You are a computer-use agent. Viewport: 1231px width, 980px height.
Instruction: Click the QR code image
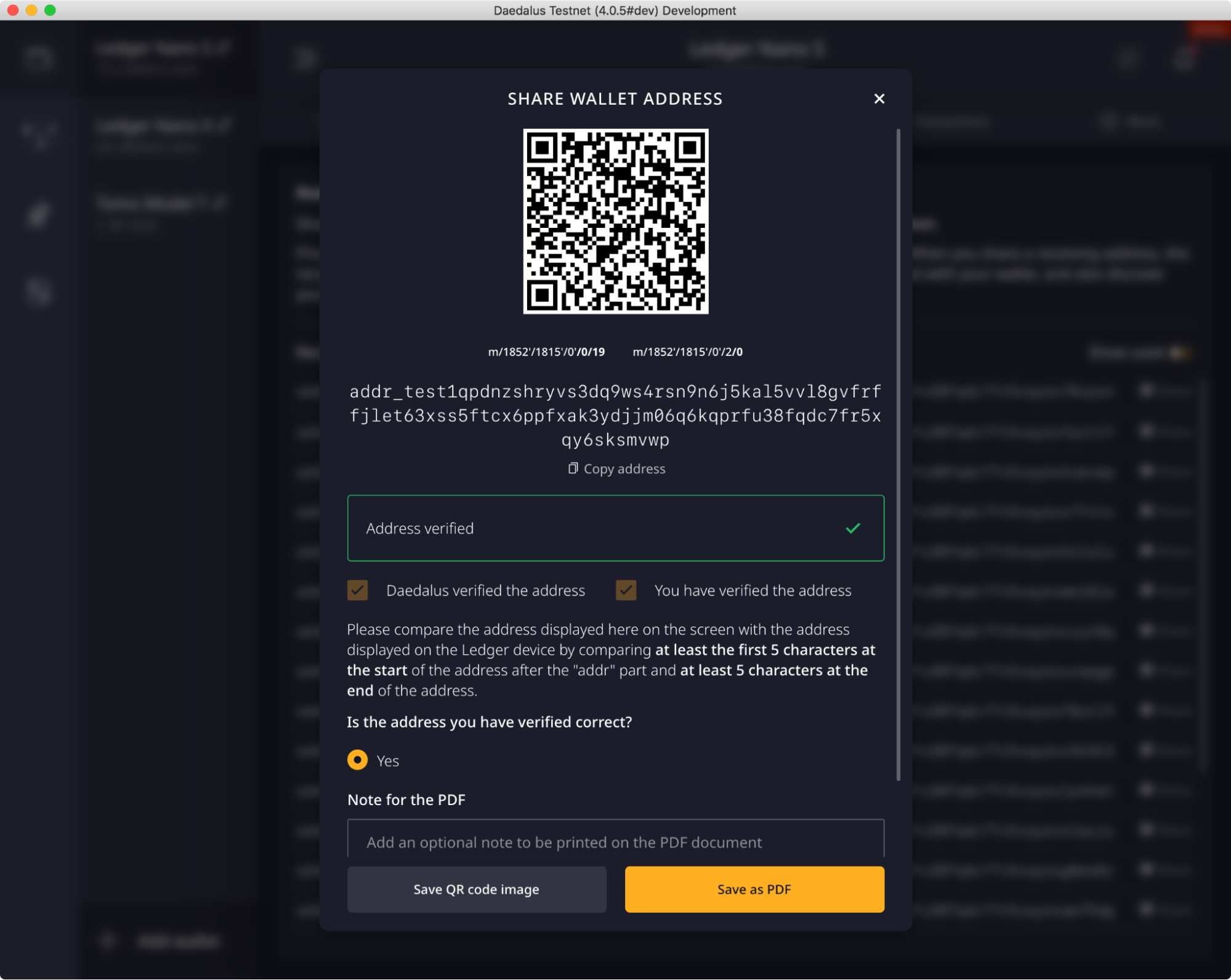point(616,221)
